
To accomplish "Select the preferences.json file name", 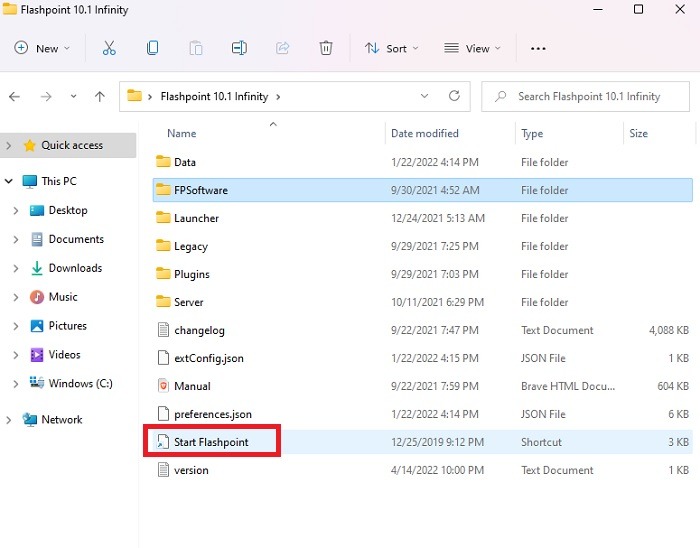I will click(x=213, y=414).
